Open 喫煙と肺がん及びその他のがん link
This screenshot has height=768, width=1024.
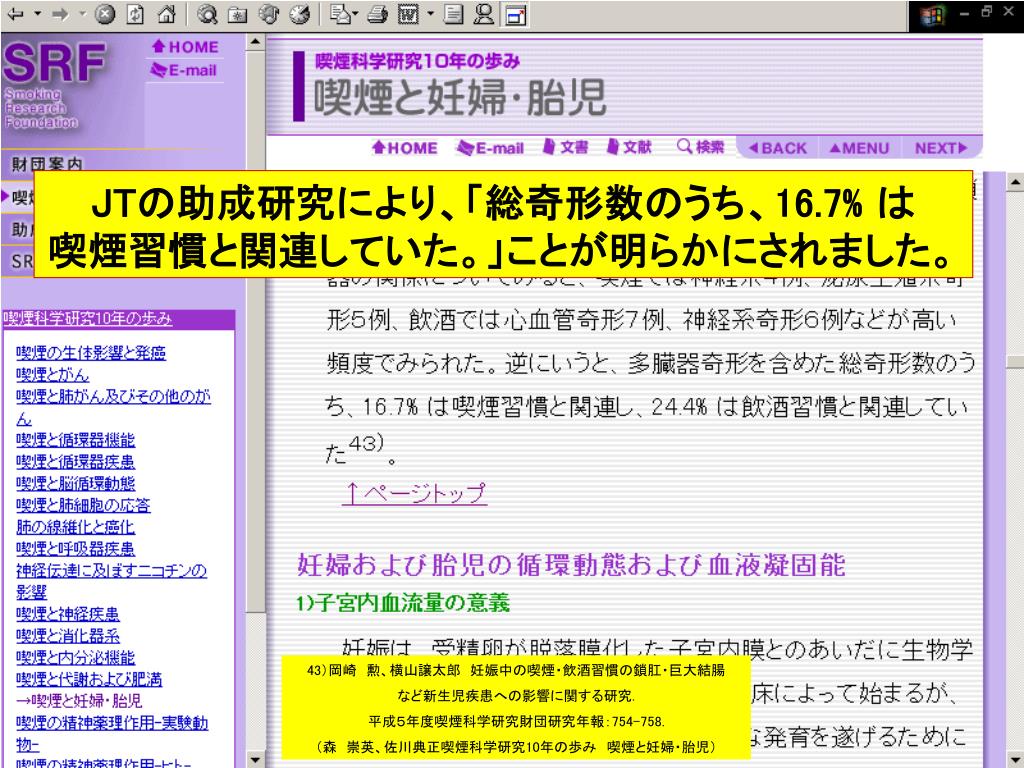point(113,407)
